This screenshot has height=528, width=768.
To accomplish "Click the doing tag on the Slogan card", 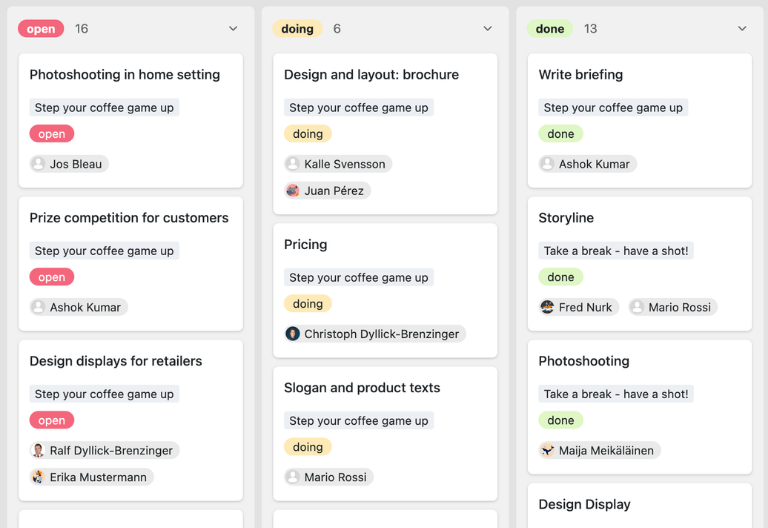I will point(308,447).
